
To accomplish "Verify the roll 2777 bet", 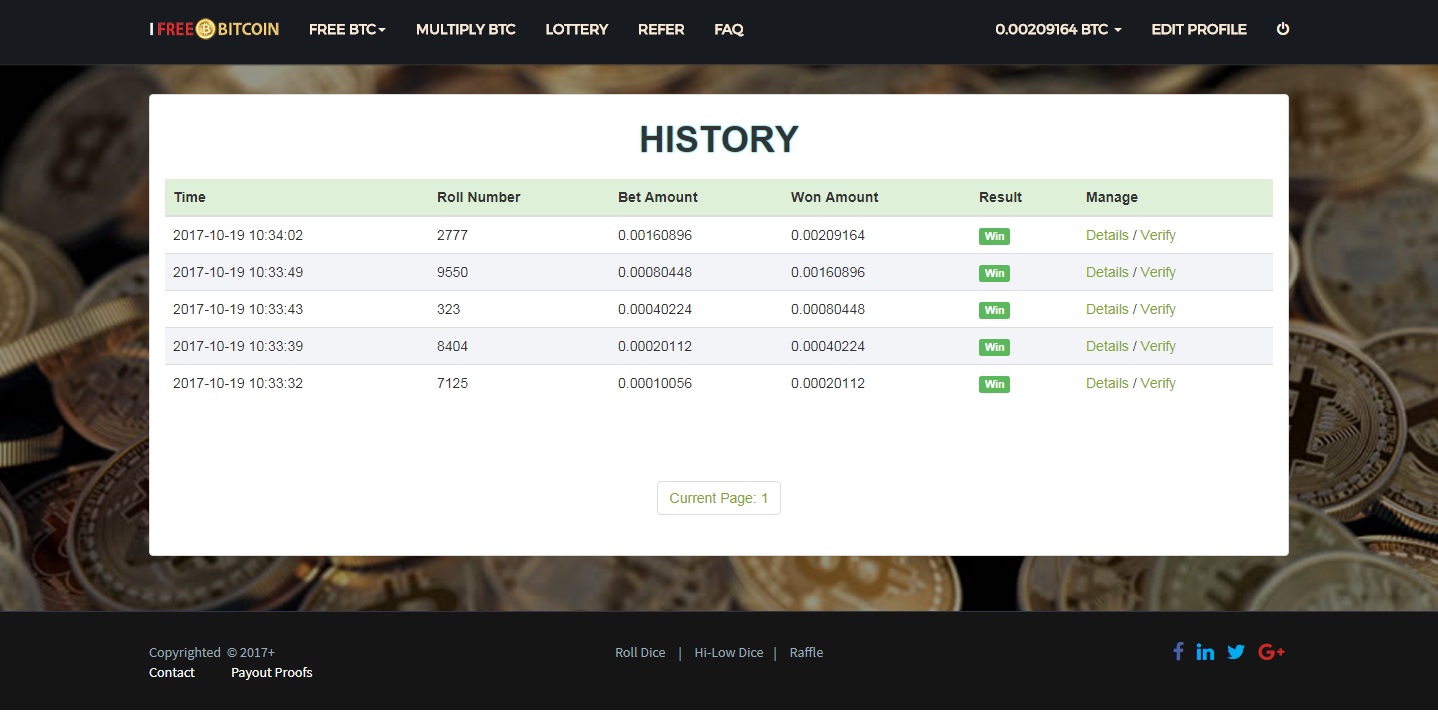I will coord(1158,235).
